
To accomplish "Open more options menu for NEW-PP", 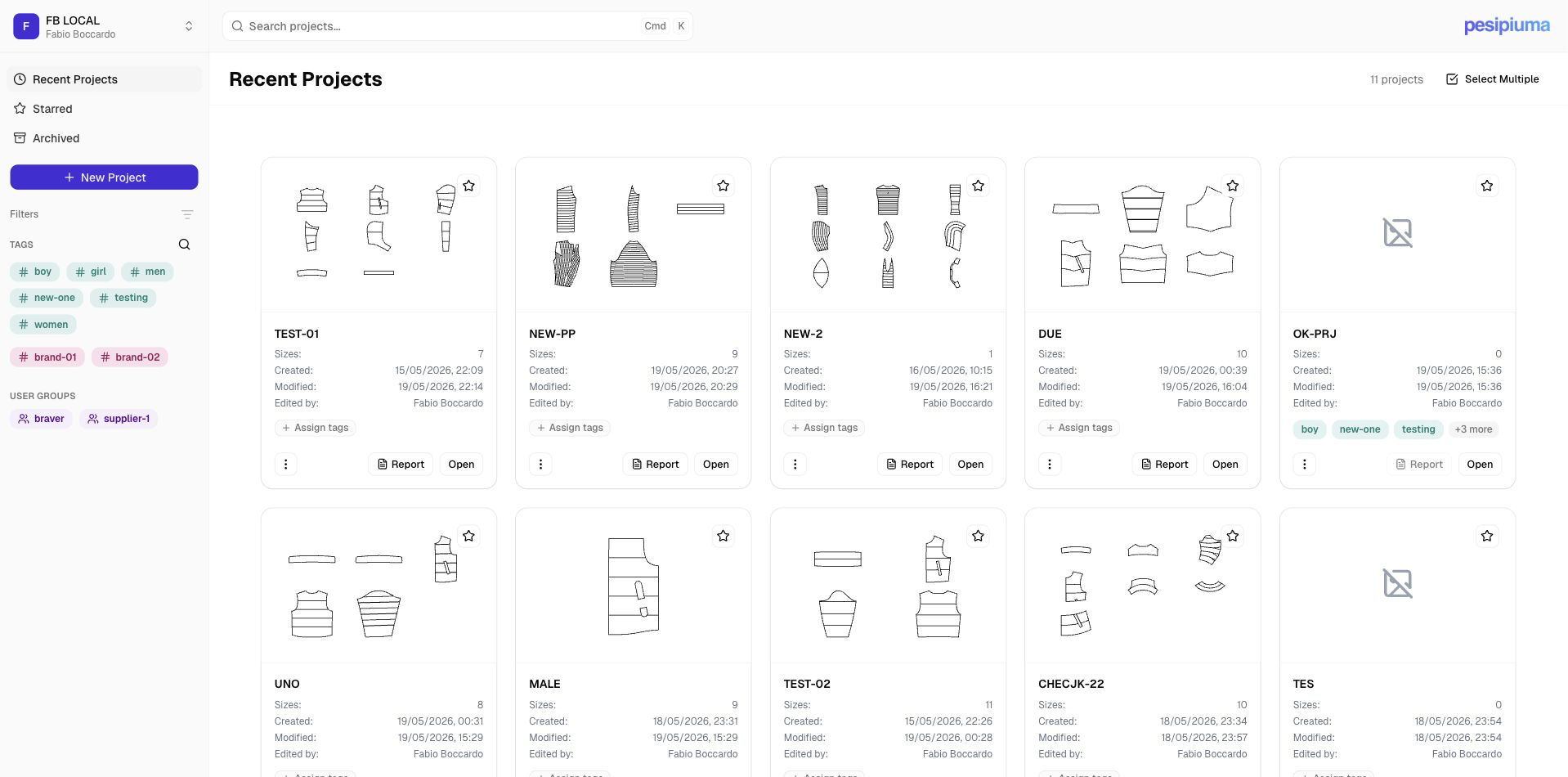I will coord(540,464).
